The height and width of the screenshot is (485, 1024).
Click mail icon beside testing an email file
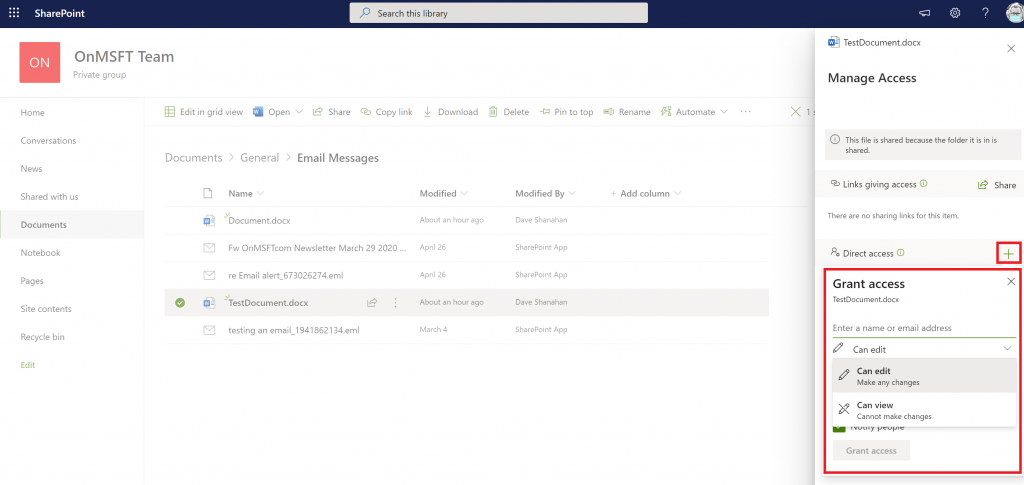coord(209,330)
